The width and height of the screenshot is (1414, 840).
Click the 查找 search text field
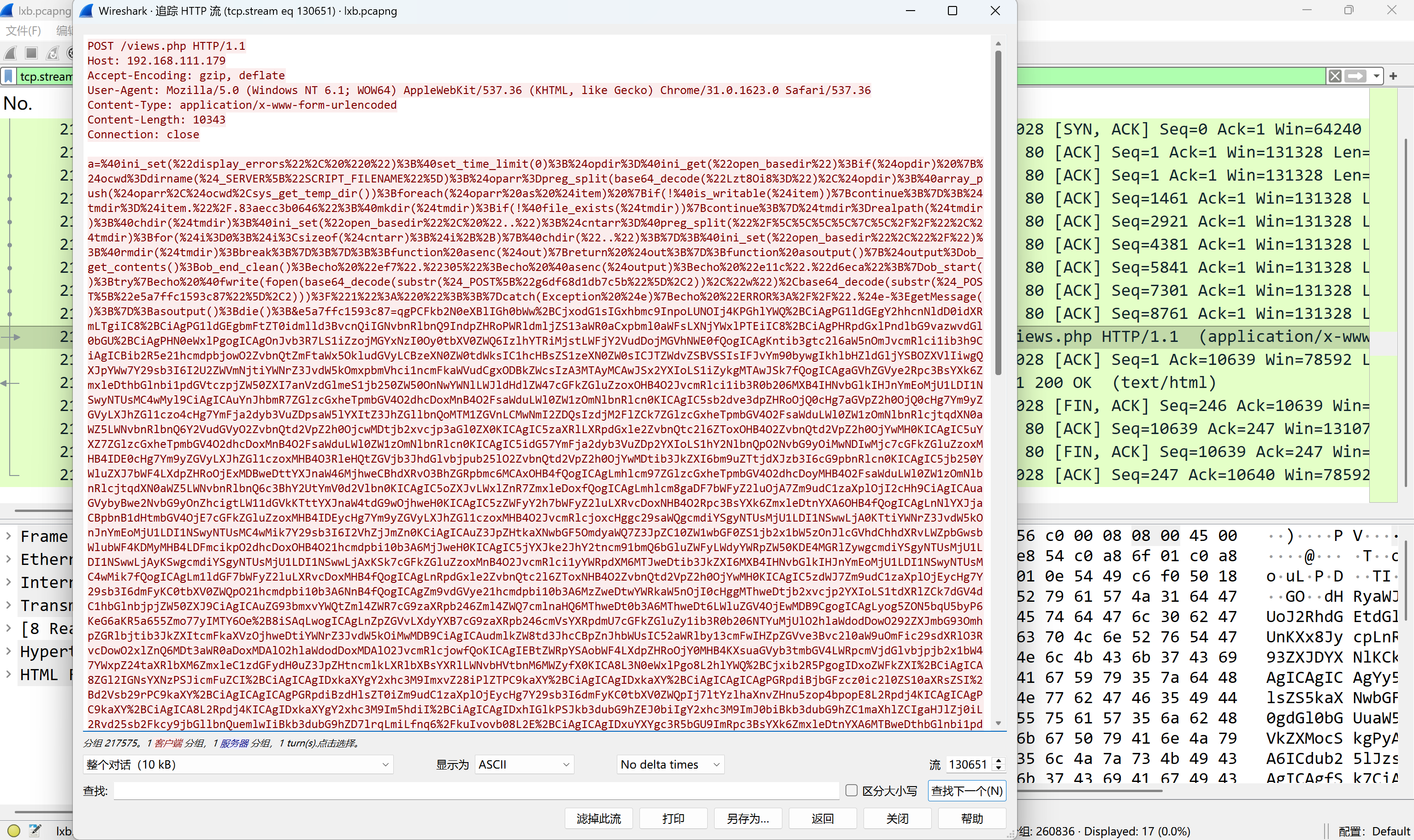pyautogui.click(x=476, y=791)
